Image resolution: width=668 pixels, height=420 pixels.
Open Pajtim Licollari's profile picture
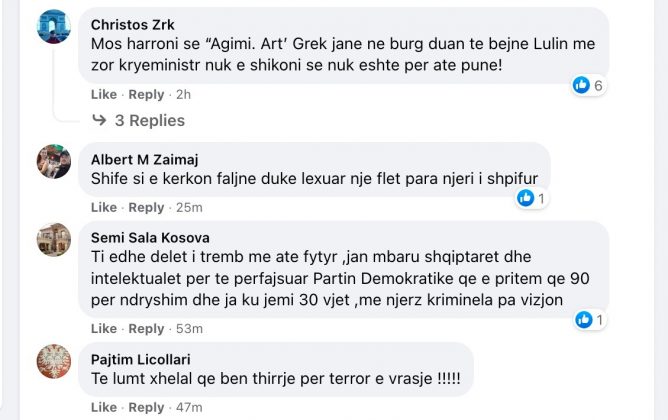click(54, 361)
